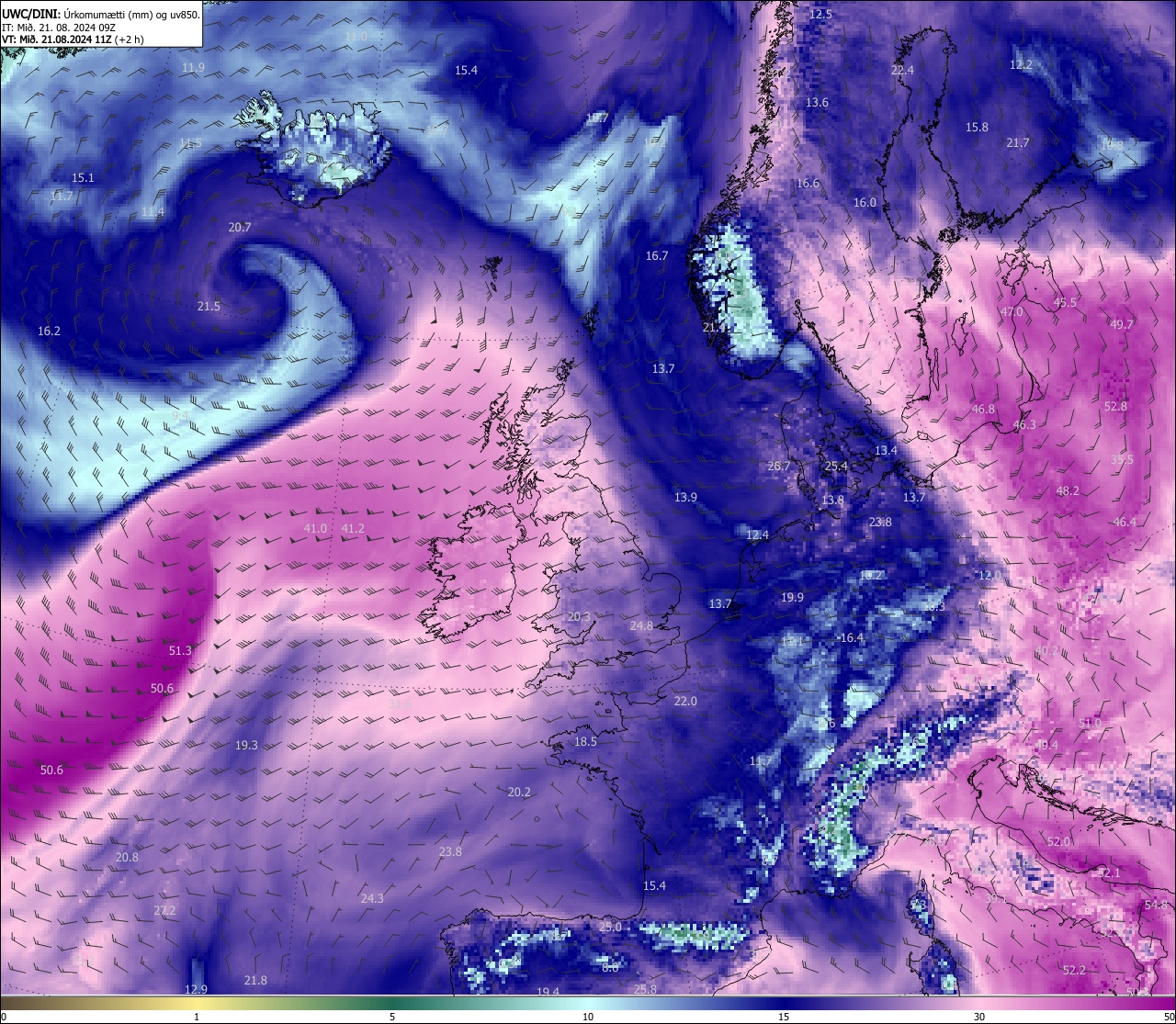The height and width of the screenshot is (1024, 1176).
Task: Click the map value '12.2'
Action: point(1021,65)
